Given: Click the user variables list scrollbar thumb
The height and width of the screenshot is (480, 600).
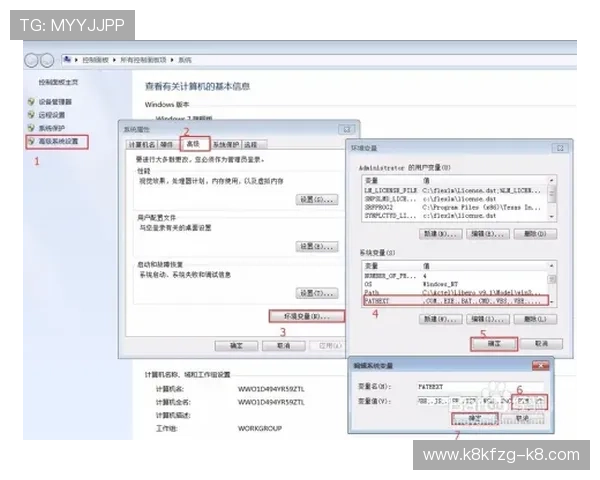Looking at the screenshot, I should (552, 194).
